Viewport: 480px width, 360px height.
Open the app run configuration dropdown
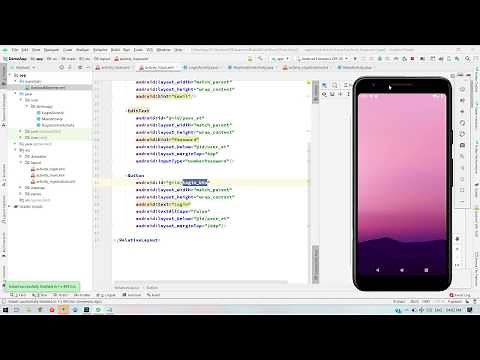(281, 59)
